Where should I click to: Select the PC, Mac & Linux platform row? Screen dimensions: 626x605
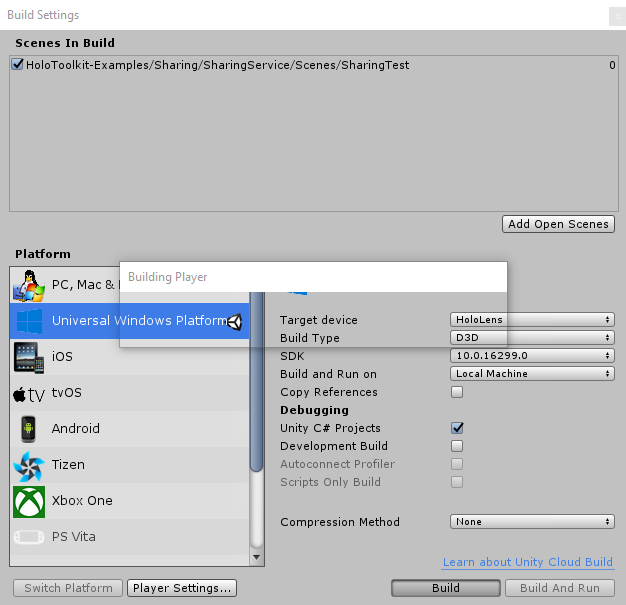130,285
